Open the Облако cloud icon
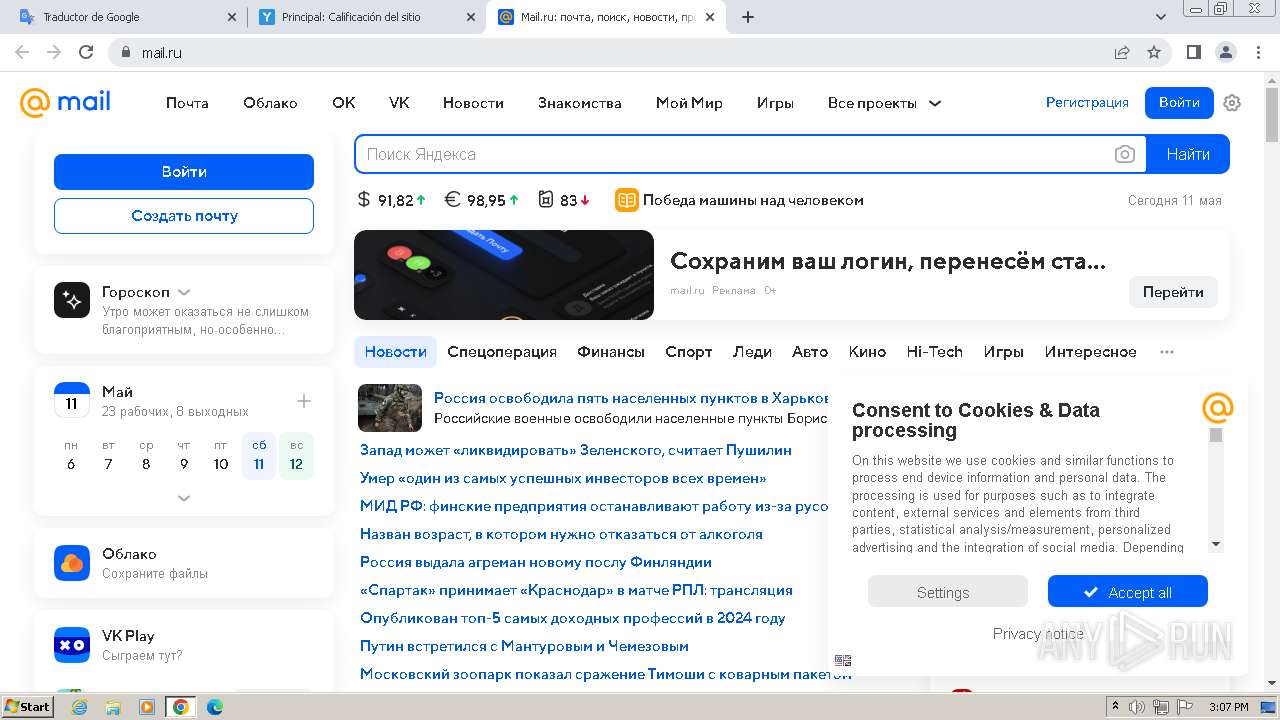The image size is (1280, 720). point(72,563)
